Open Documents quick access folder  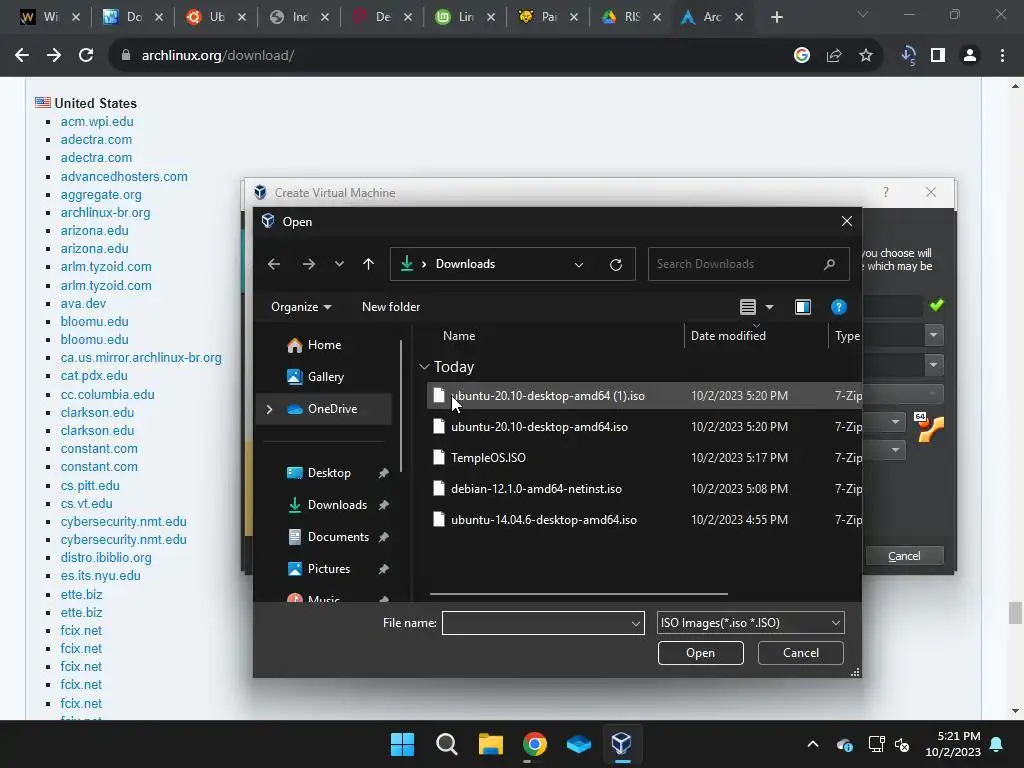pos(338,537)
